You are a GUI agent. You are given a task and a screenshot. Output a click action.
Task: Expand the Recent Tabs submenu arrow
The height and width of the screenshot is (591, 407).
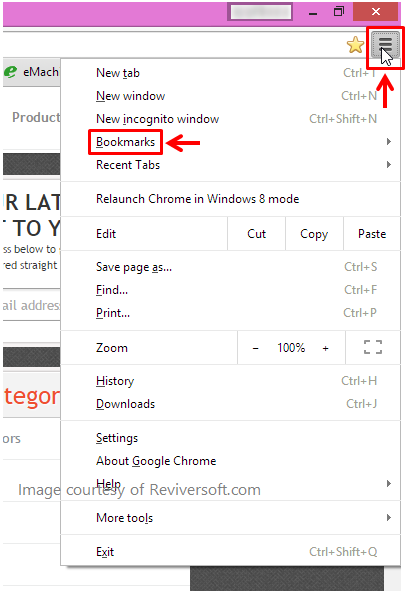coord(389,165)
